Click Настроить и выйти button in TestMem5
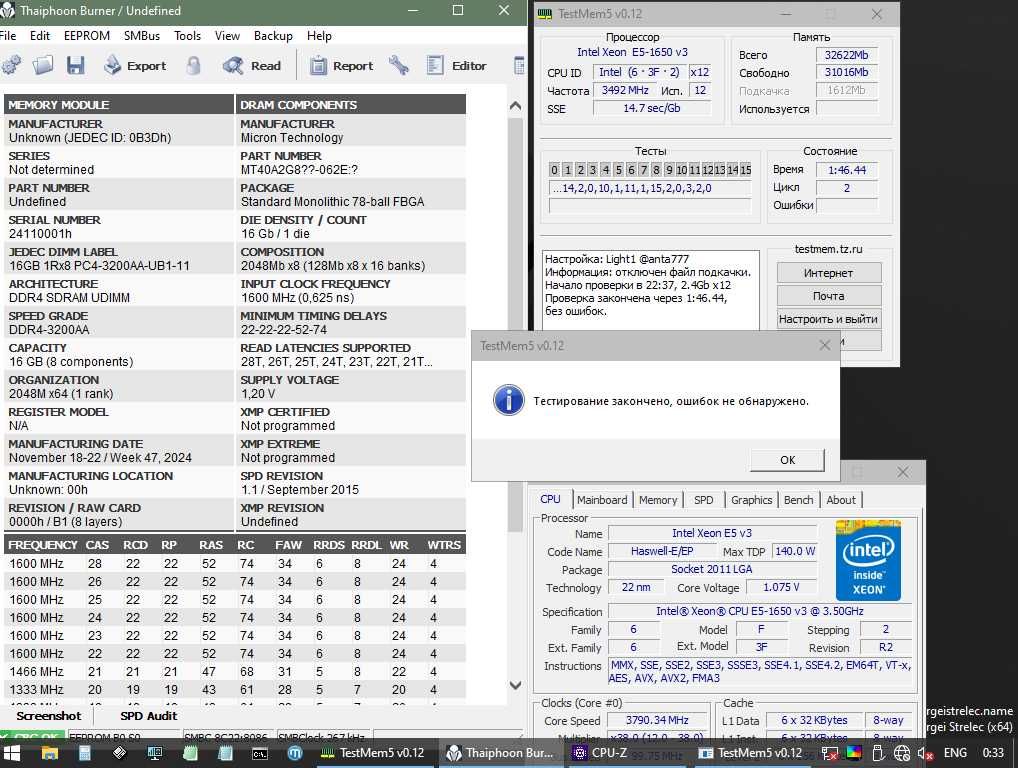 (829, 319)
